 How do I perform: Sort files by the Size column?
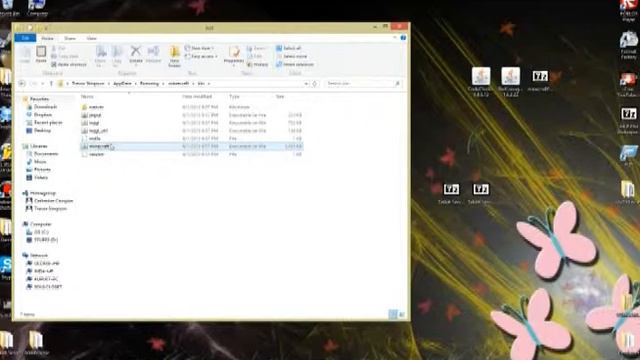point(280,97)
